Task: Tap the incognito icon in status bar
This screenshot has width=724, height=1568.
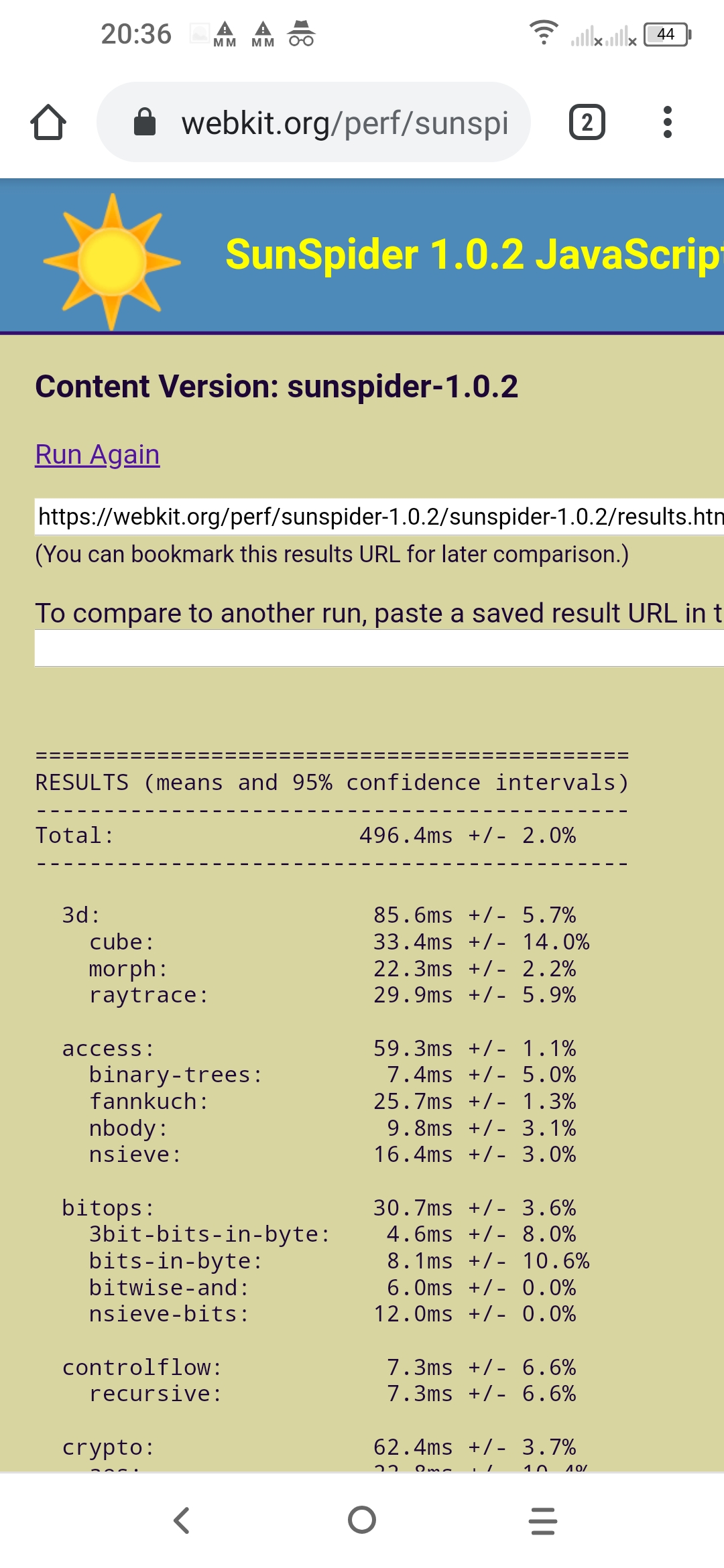Action: pos(301,34)
